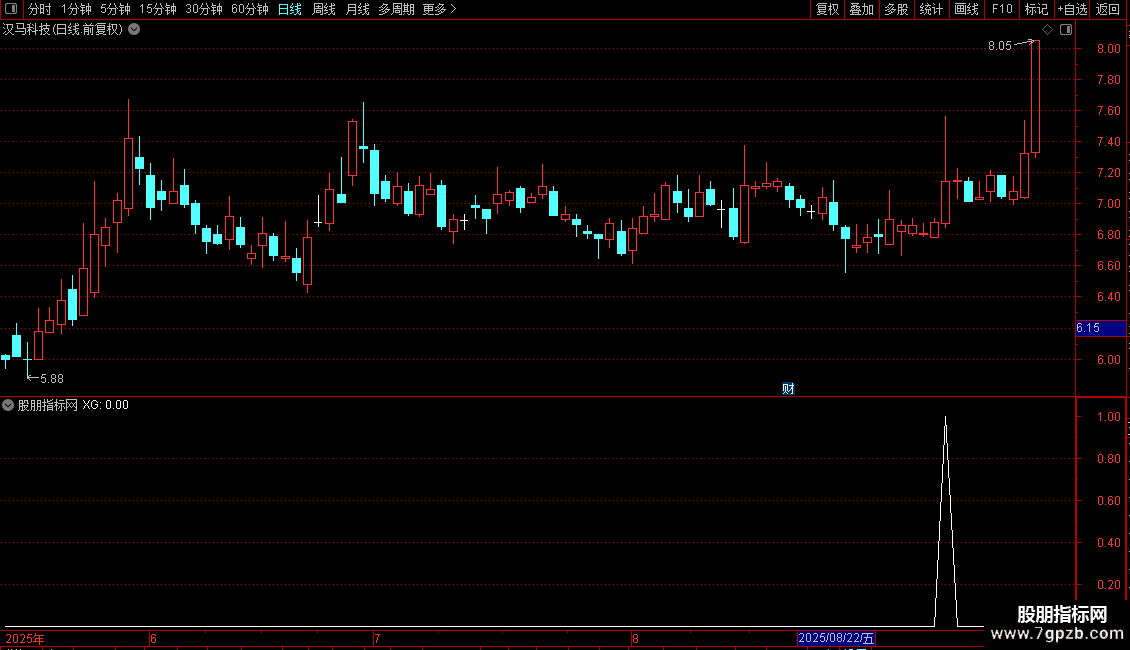Click the XG: 0.00 indicator value
Image resolution: width=1130 pixels, height=650 pixels.
[x=105, y=405]
